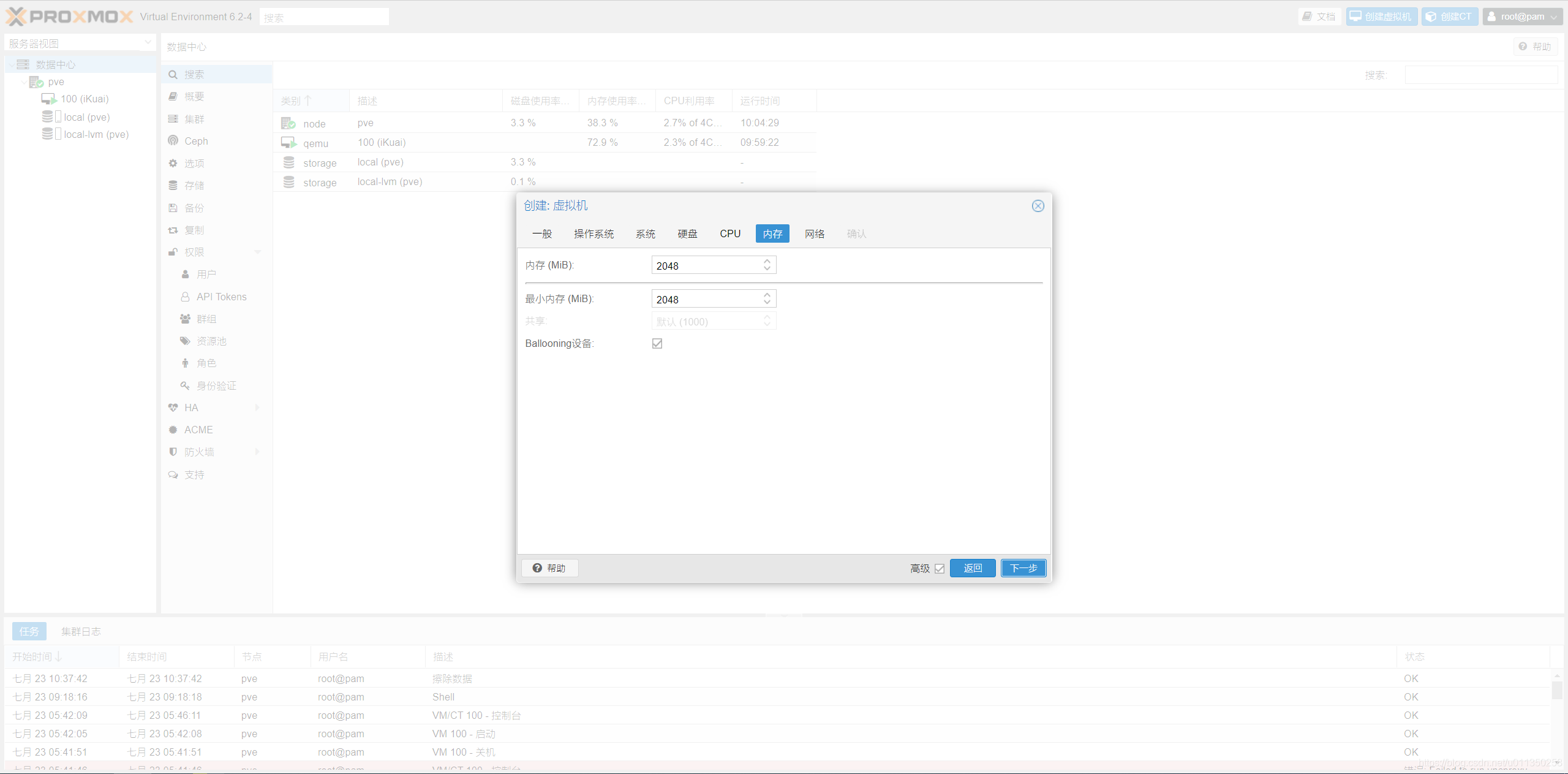Image resolution: width=1568 pixels, height=774 pixels.
Task: Click the API Tokens user icon
Action: pyautogui.click(x=185, y=297)
